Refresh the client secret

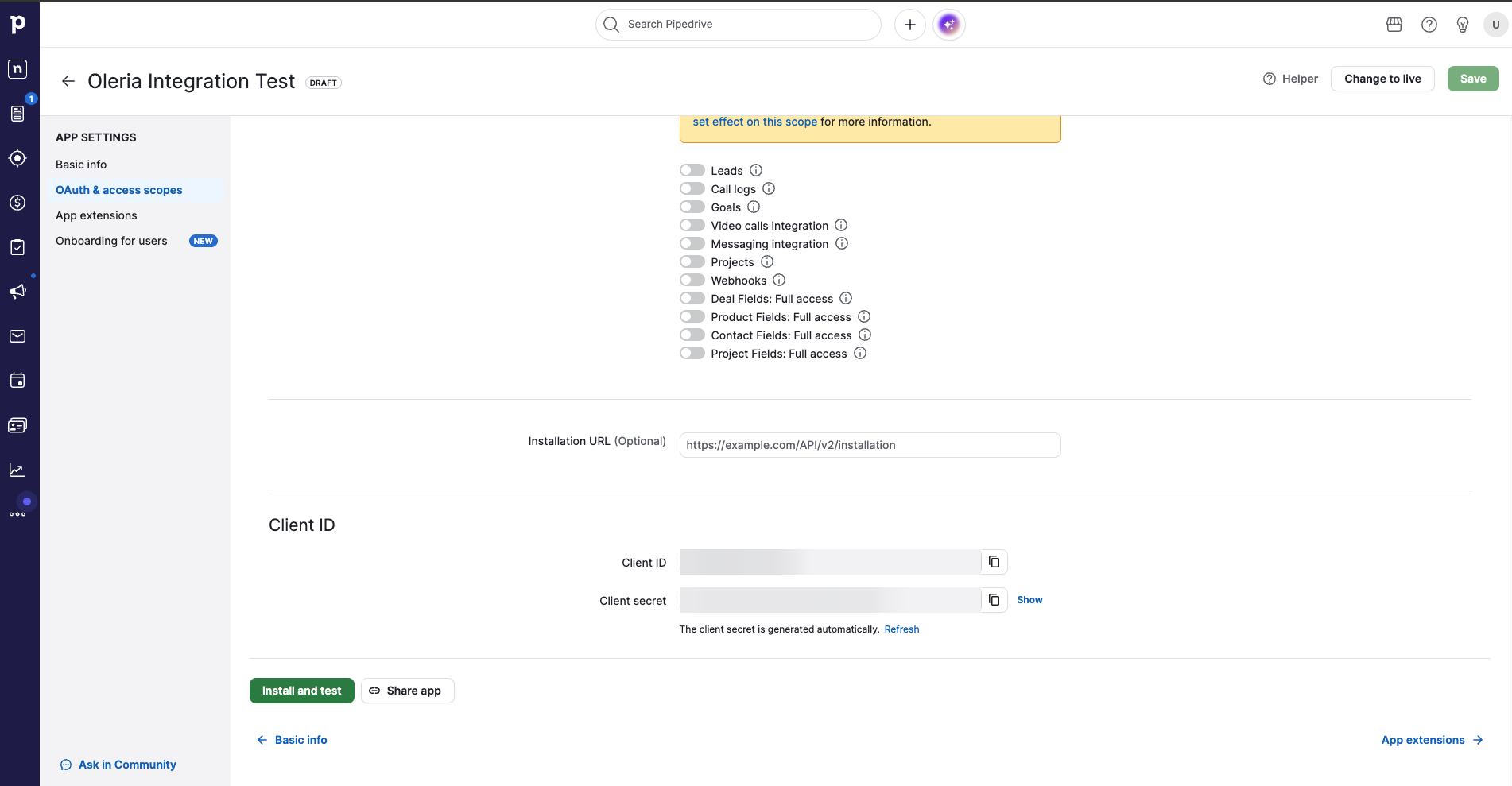tap(901, 629)
